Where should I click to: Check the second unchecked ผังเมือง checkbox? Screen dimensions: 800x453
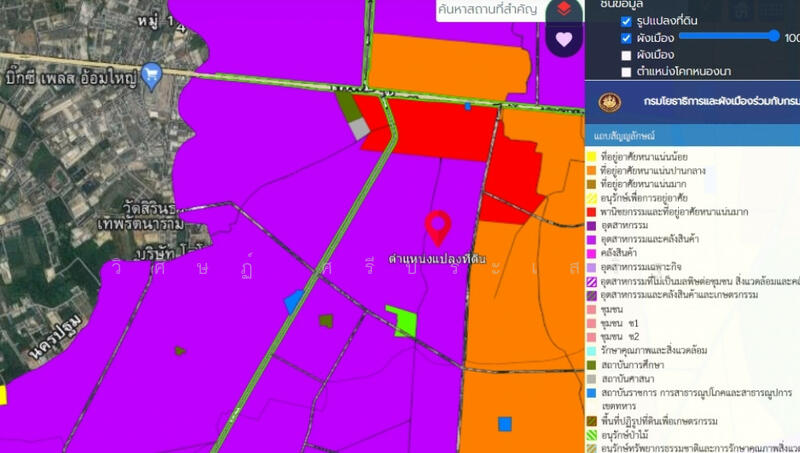pyautogui.click(x=626, y=55)
